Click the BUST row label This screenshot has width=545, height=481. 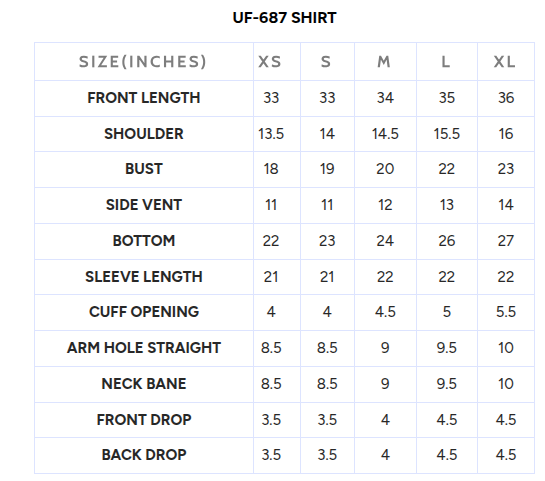coord(144,169)
